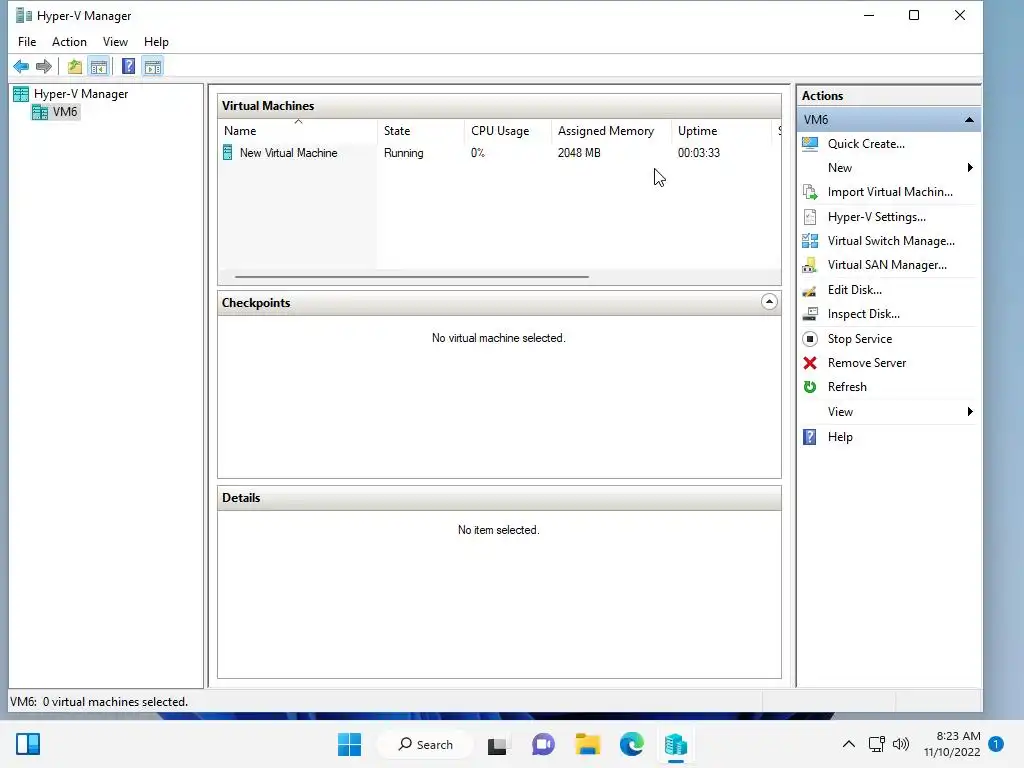
Task: Click Refresh action
Action: 847,387
